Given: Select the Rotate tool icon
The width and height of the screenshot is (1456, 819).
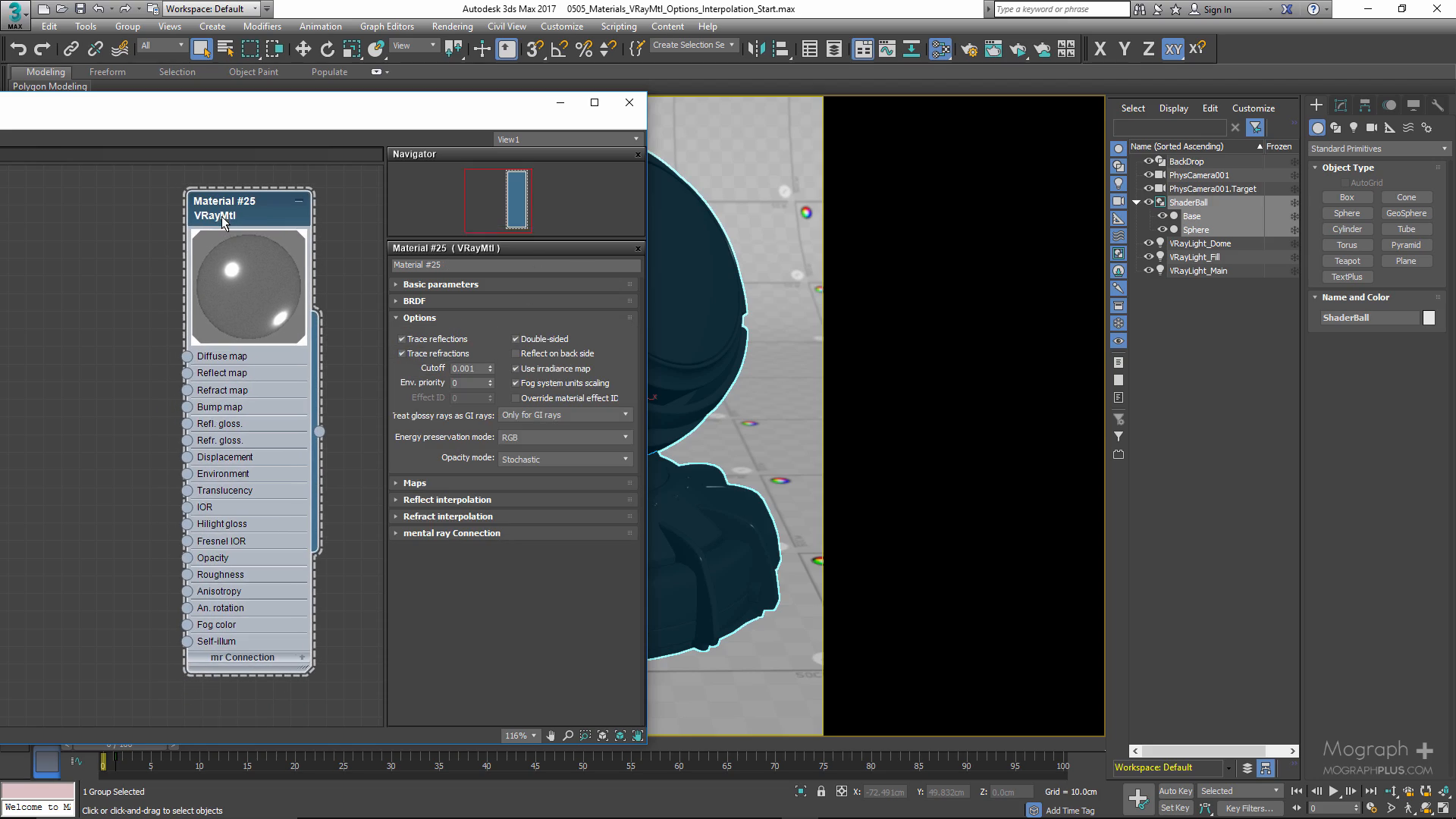Looking at the screenshot, I should click(x=327, y=49).
